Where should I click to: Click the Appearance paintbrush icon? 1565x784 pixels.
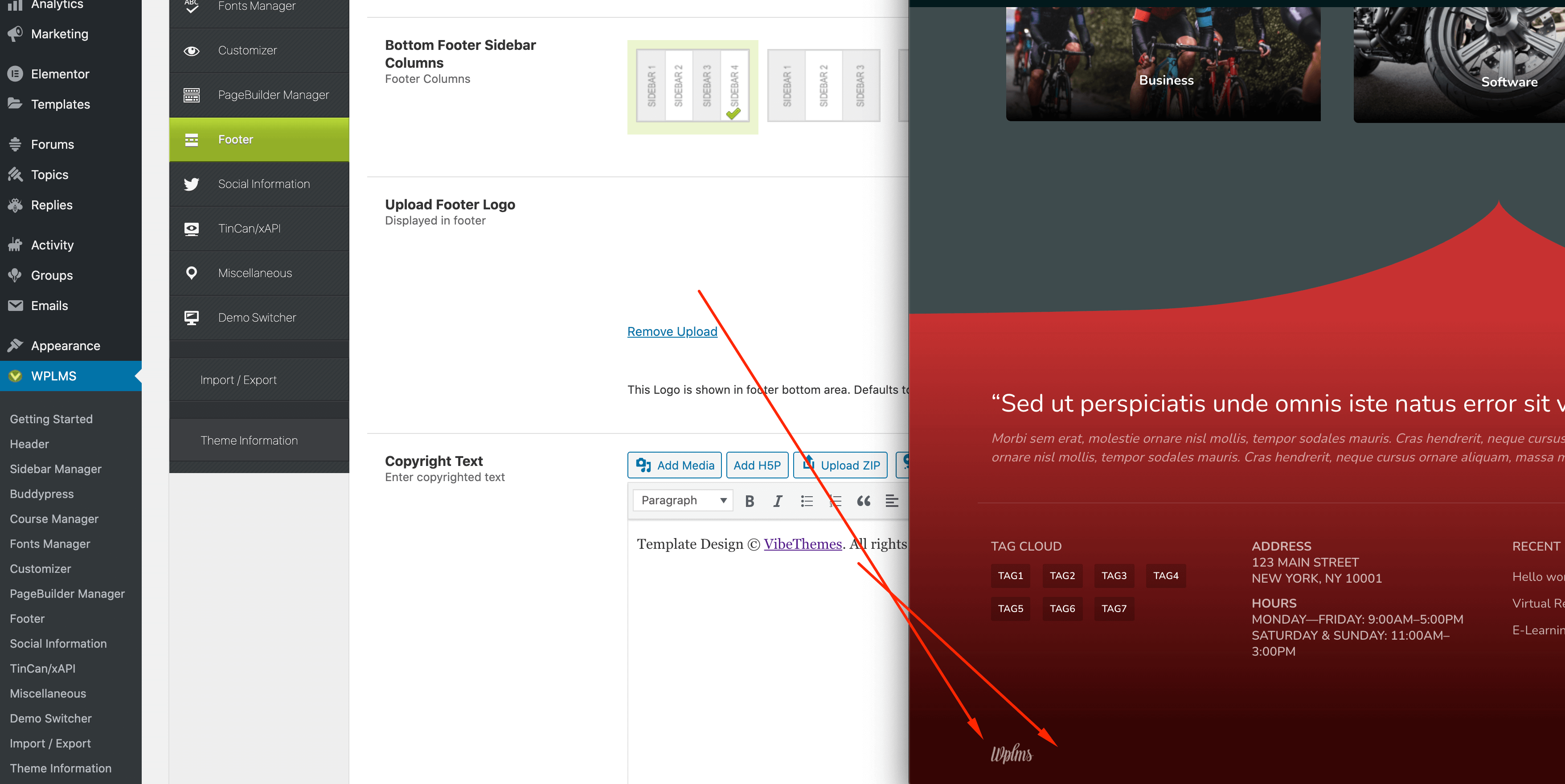(x=15, y=346)
